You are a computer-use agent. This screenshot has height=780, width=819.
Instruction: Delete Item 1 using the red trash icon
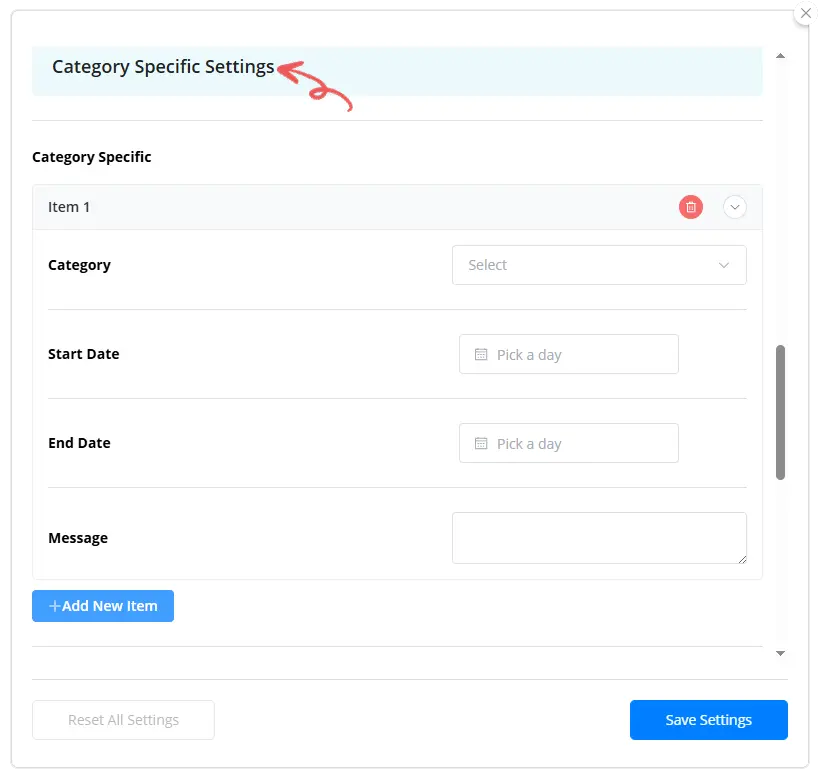click(690, 207)
